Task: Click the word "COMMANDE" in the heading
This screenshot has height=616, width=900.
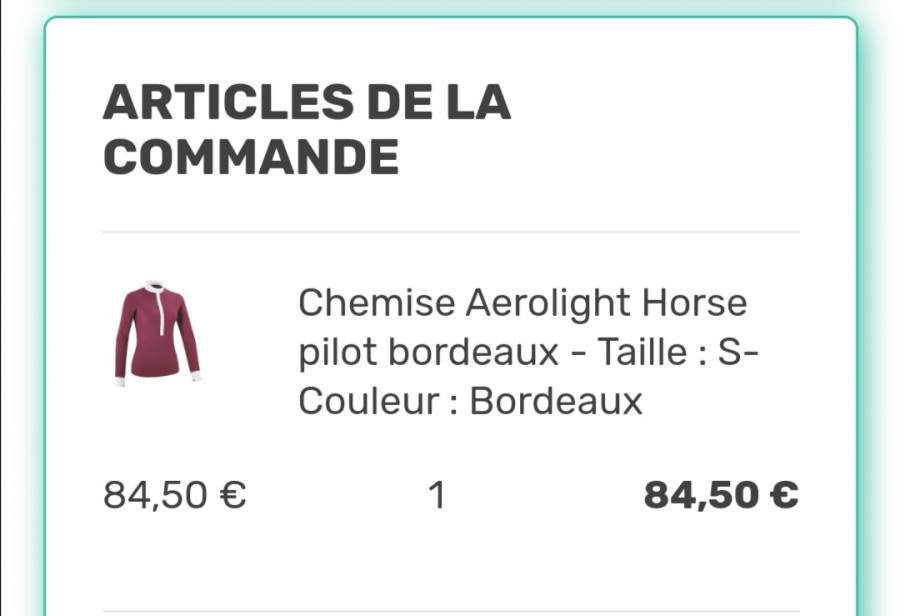Action: (251, 157)
